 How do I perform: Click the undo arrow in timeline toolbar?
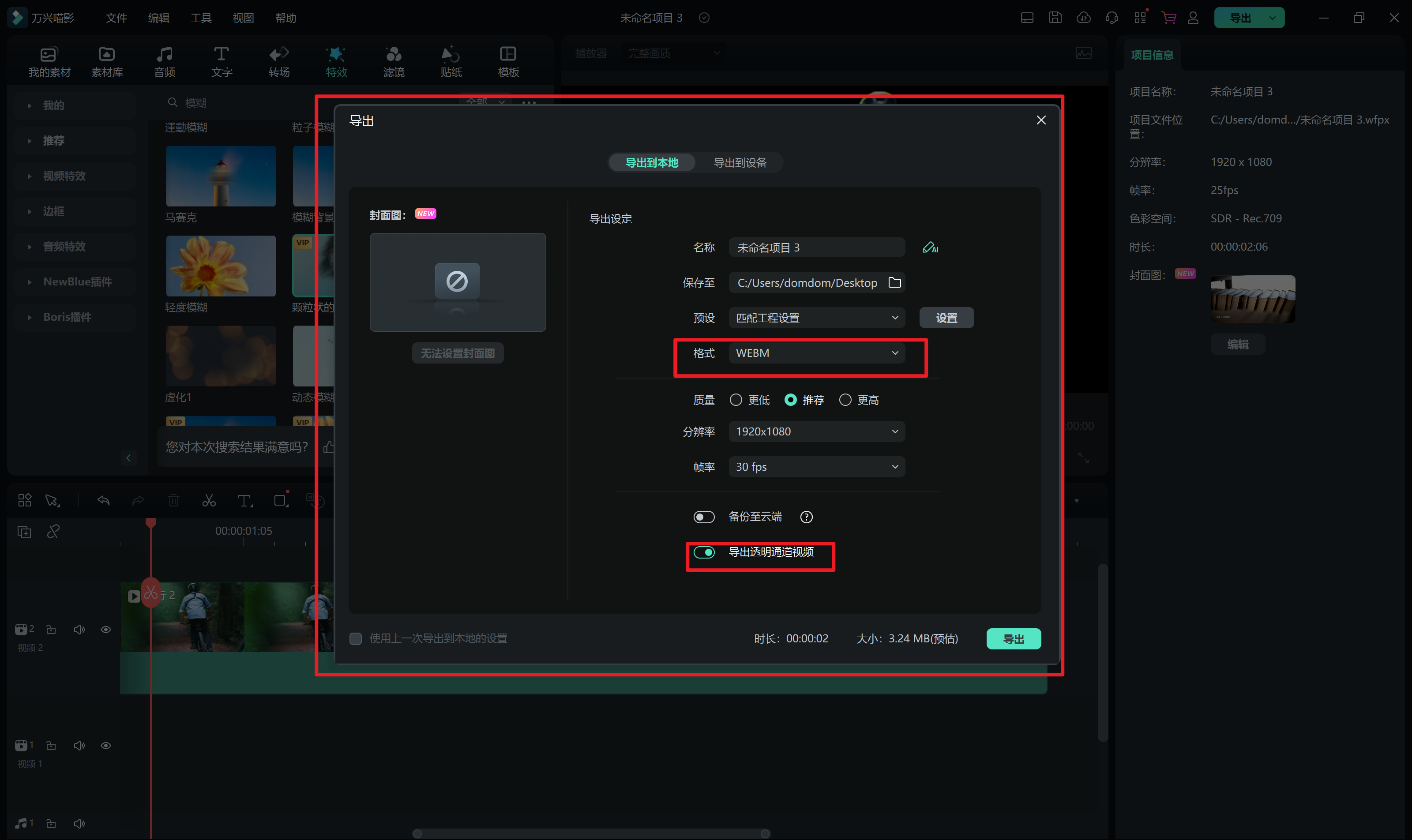click(x=103, y=500)
